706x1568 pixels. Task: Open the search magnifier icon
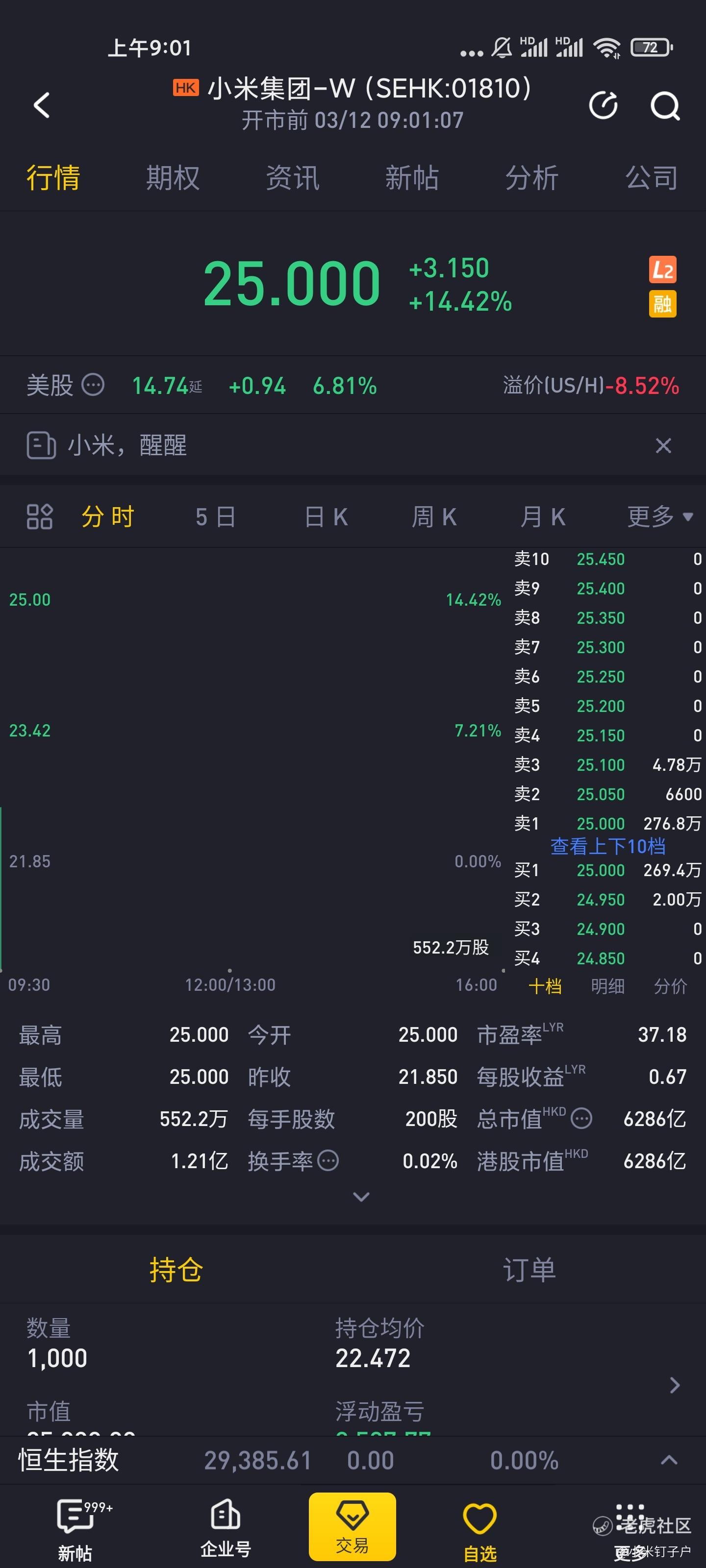coord(665,106)
